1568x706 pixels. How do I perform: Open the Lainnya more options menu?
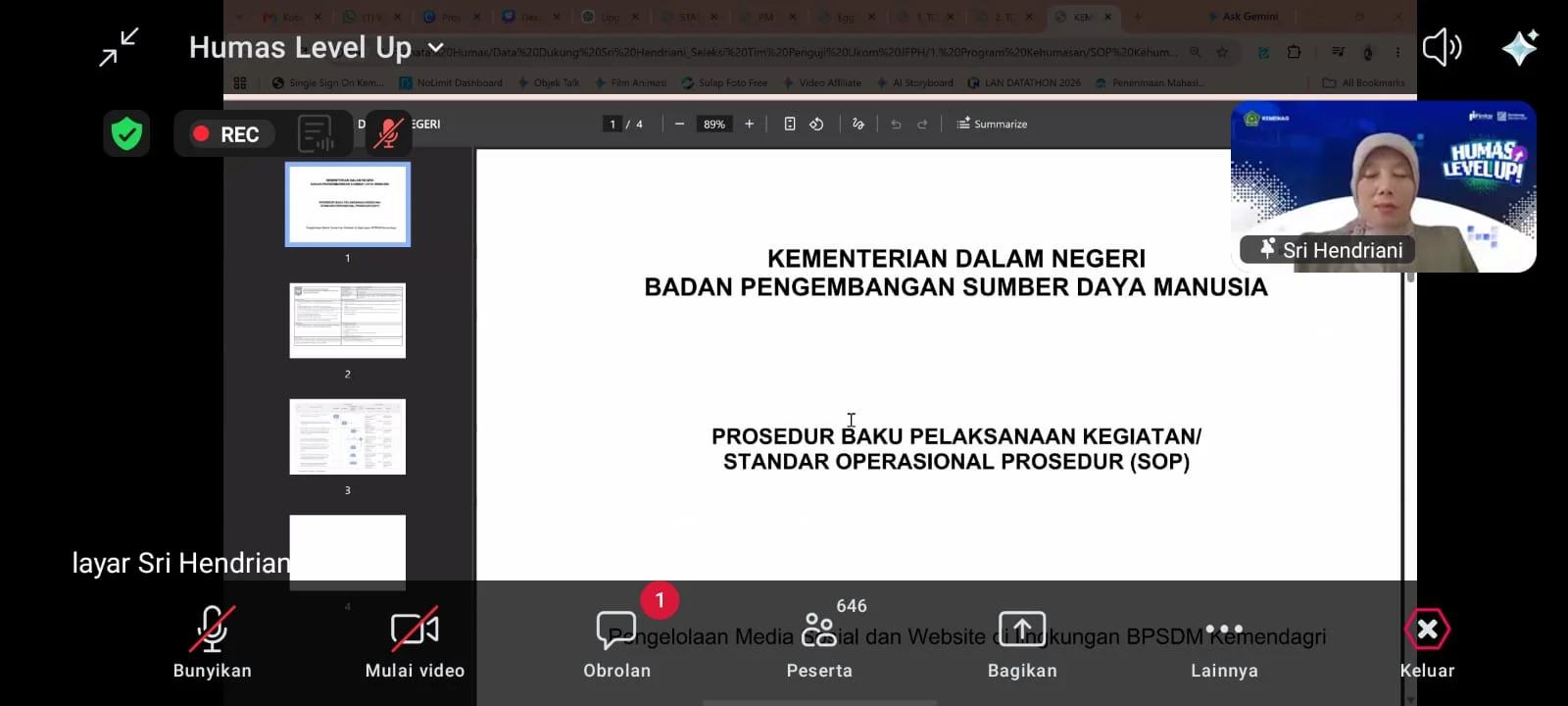point(1224,643)
